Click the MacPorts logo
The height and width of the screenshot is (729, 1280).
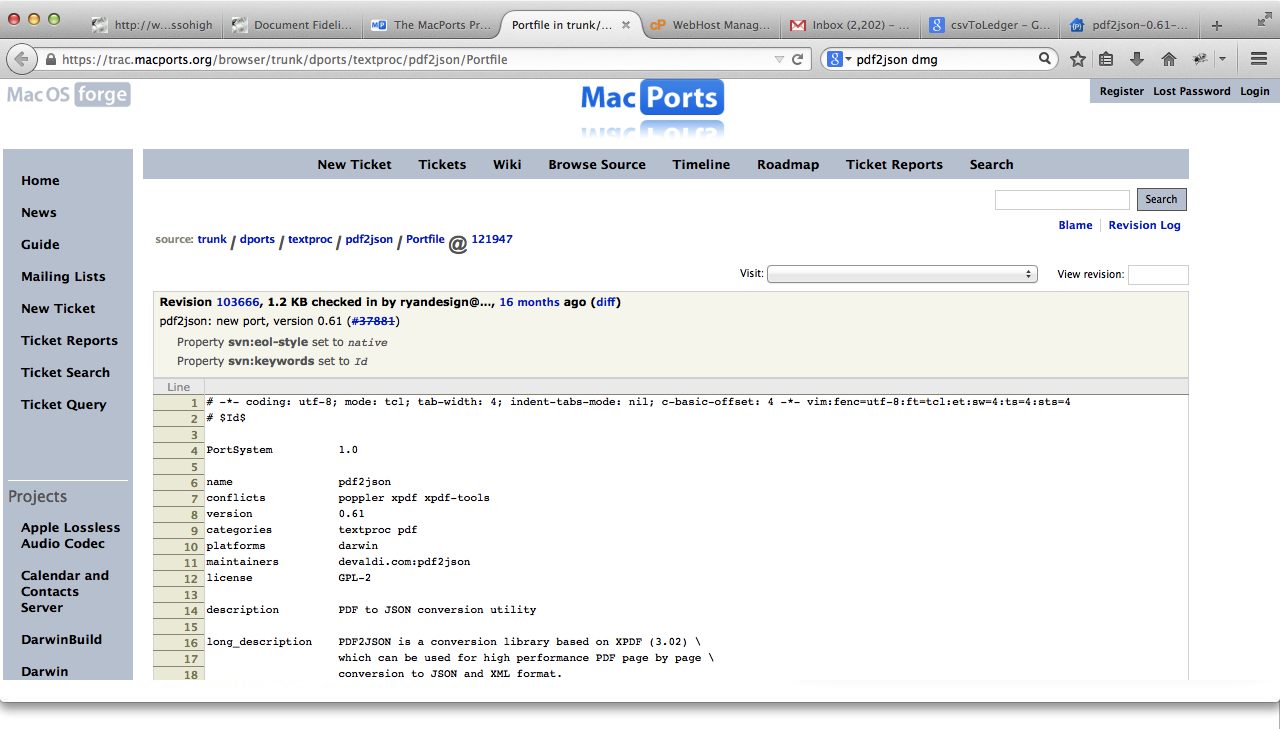(x=652, y=98)
